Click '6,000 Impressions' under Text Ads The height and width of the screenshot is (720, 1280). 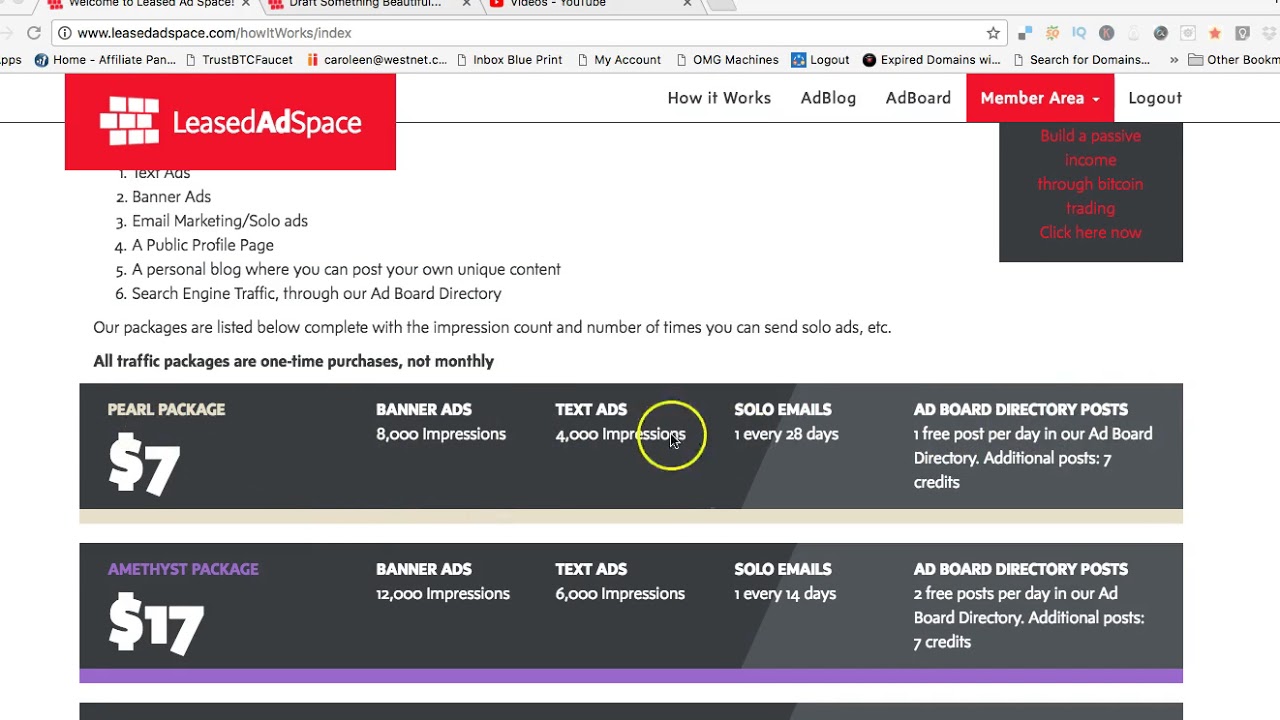tap(620, 594)
